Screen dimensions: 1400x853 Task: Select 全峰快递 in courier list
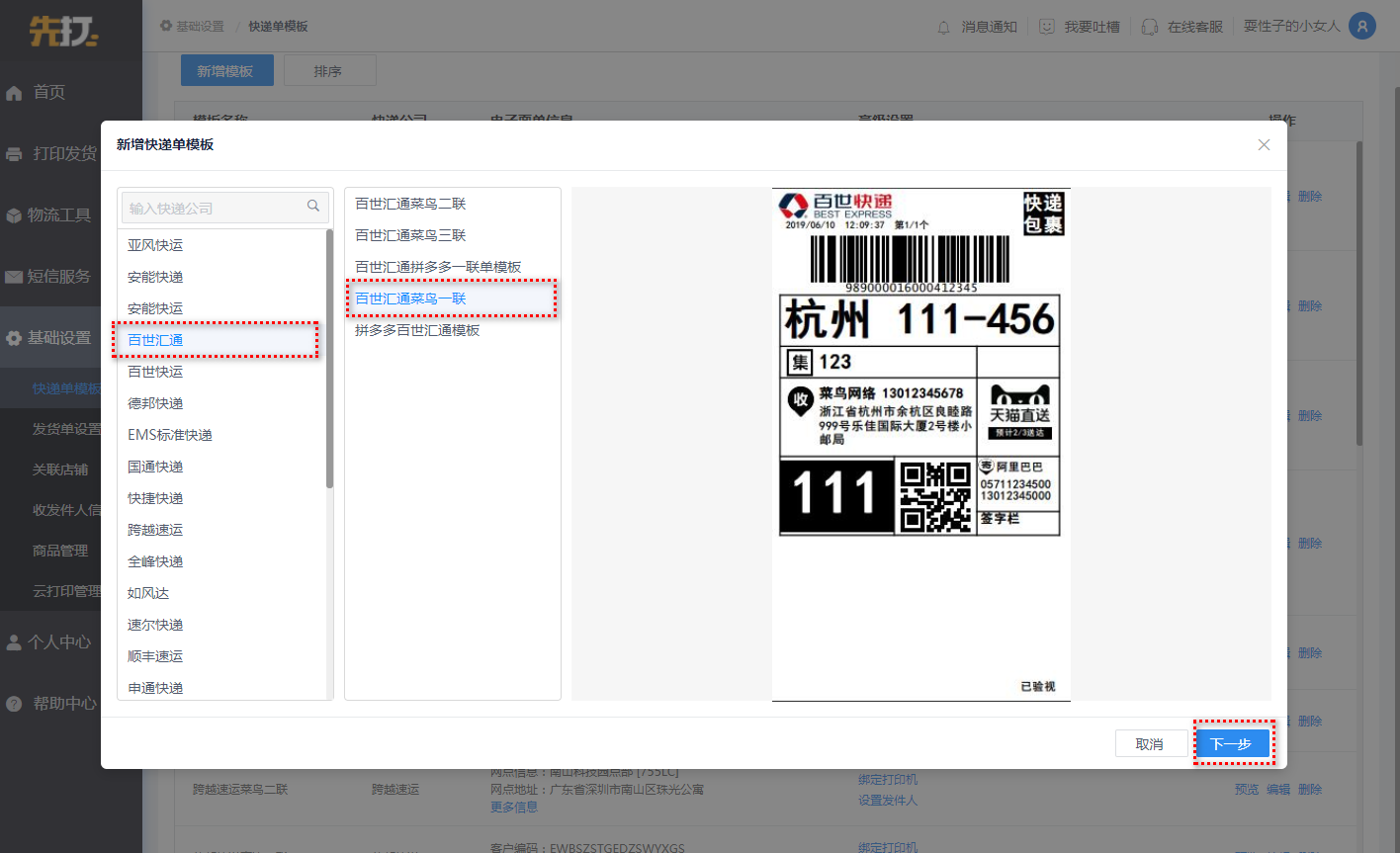[155, 561]
